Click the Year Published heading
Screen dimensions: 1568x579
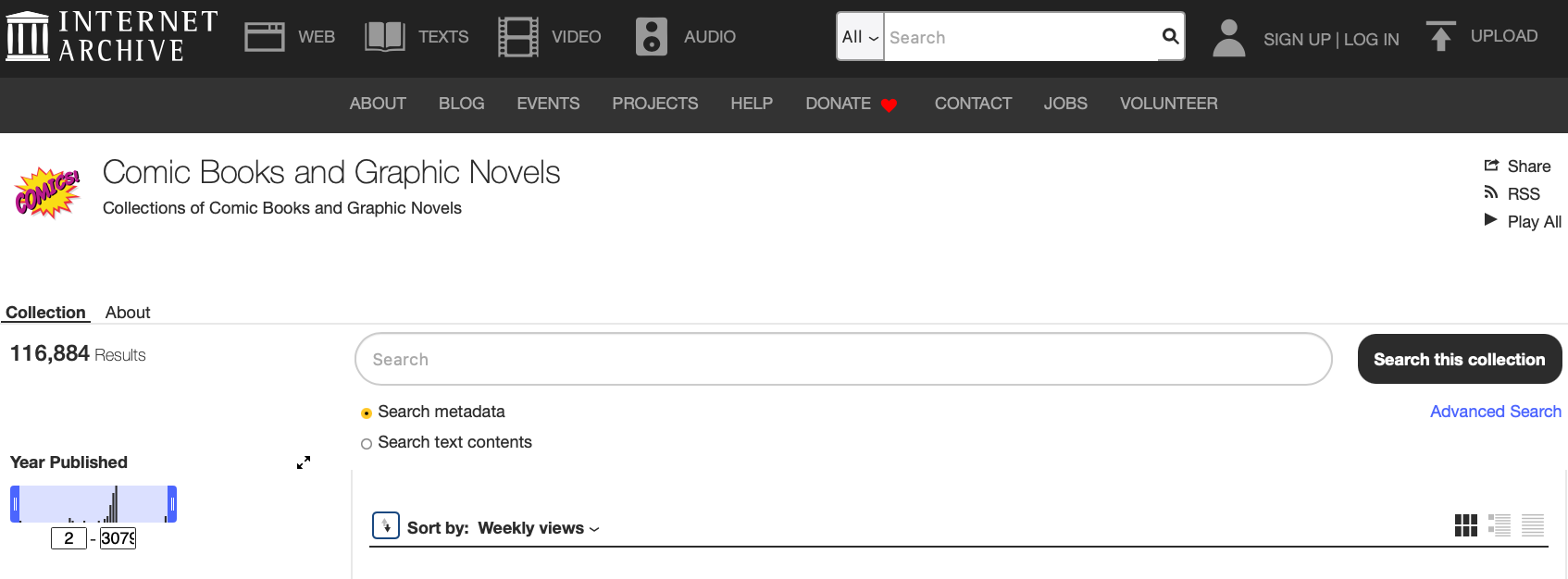[68, 462]
